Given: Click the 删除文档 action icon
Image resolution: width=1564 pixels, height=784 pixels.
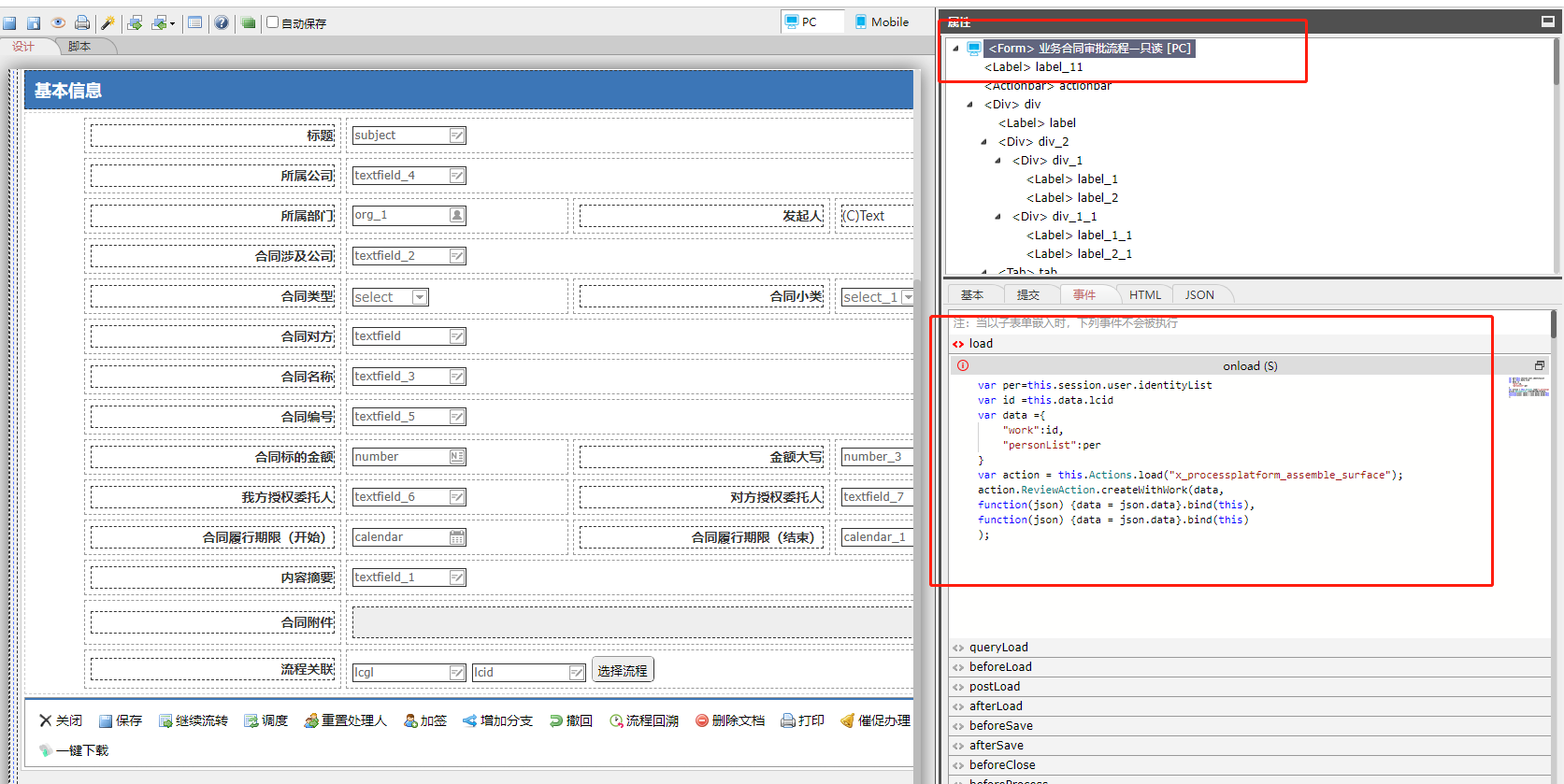Looking at the screenshot, I should click(x=702, y=720).
